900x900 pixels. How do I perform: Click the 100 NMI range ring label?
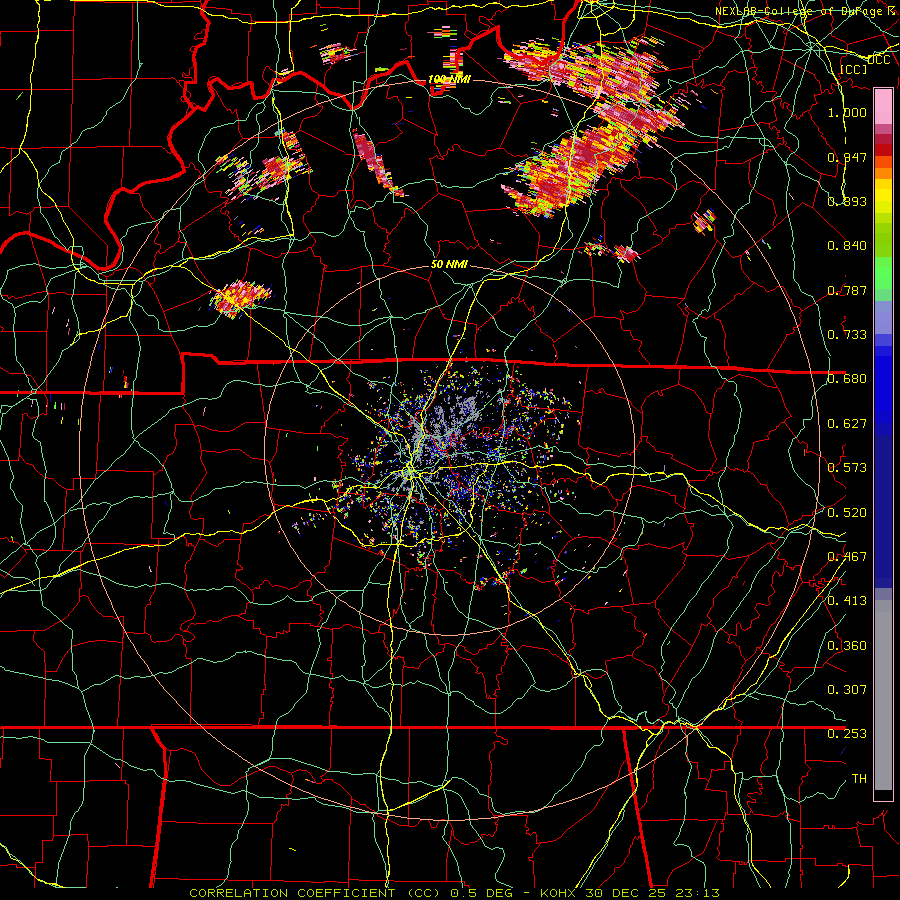(x=449, y=79)
